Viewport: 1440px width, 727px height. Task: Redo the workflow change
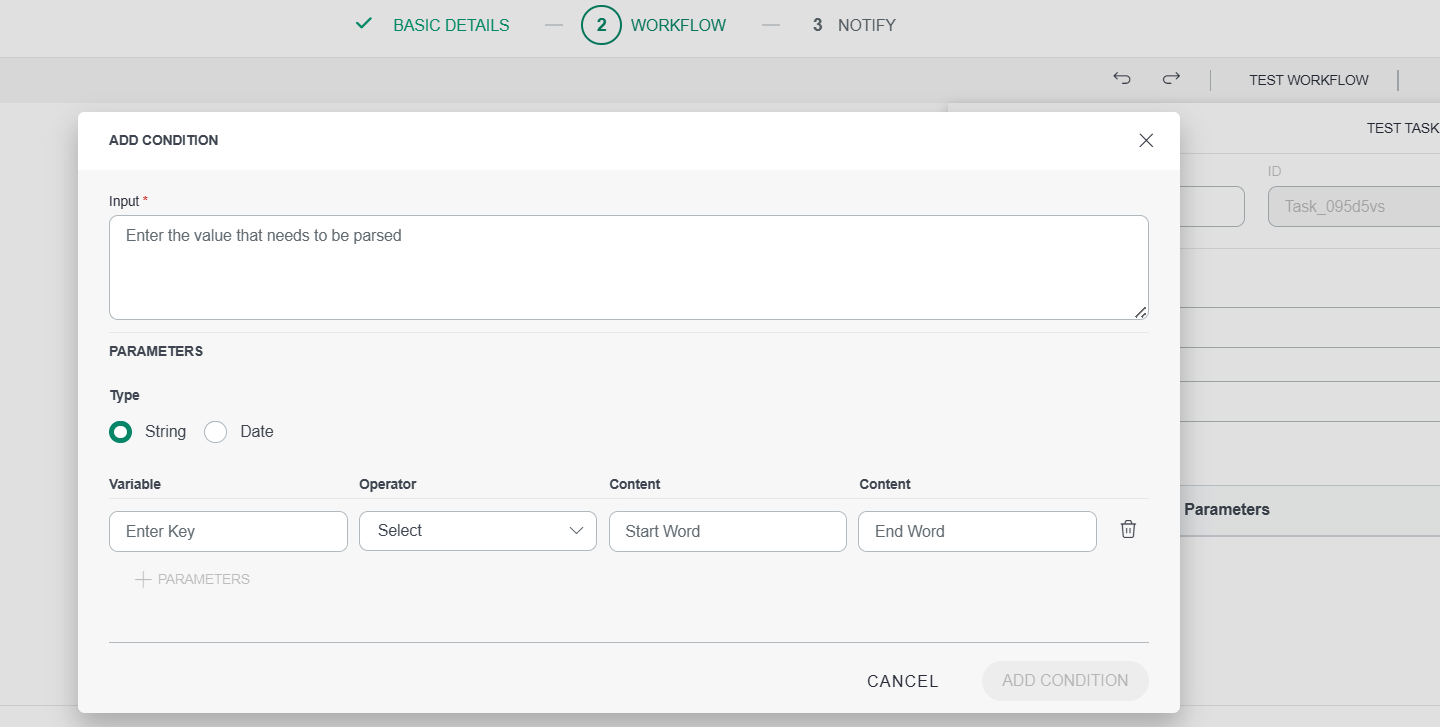(1171, 79)
